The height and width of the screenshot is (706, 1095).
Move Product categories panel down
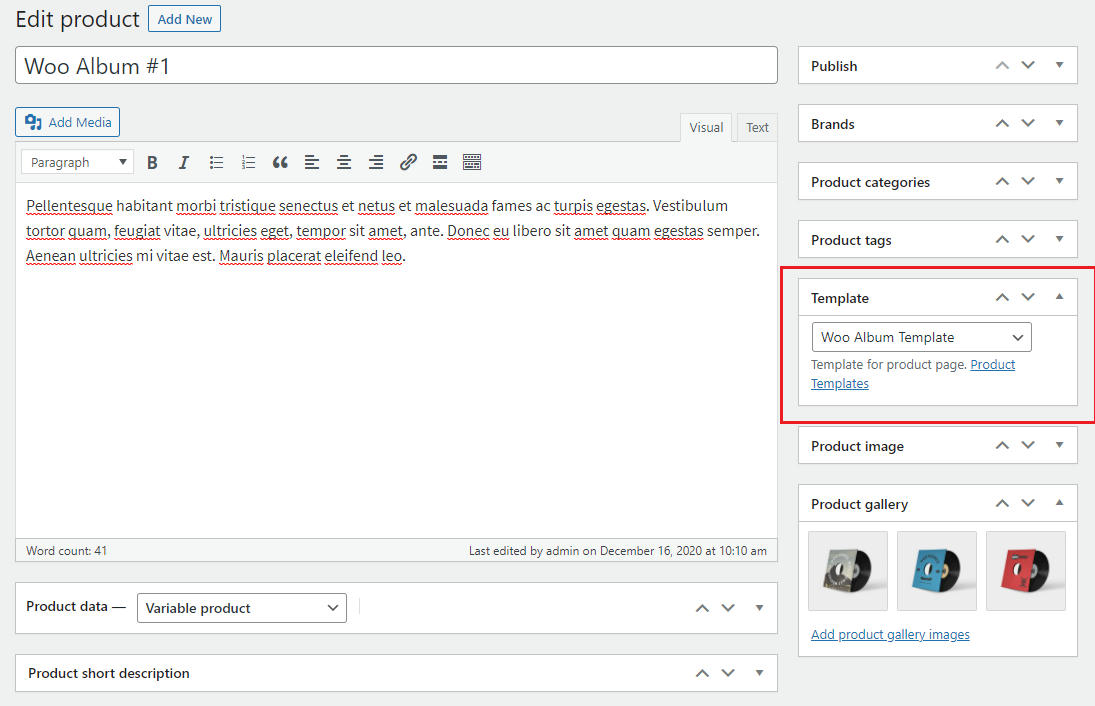pos(1028,182)
